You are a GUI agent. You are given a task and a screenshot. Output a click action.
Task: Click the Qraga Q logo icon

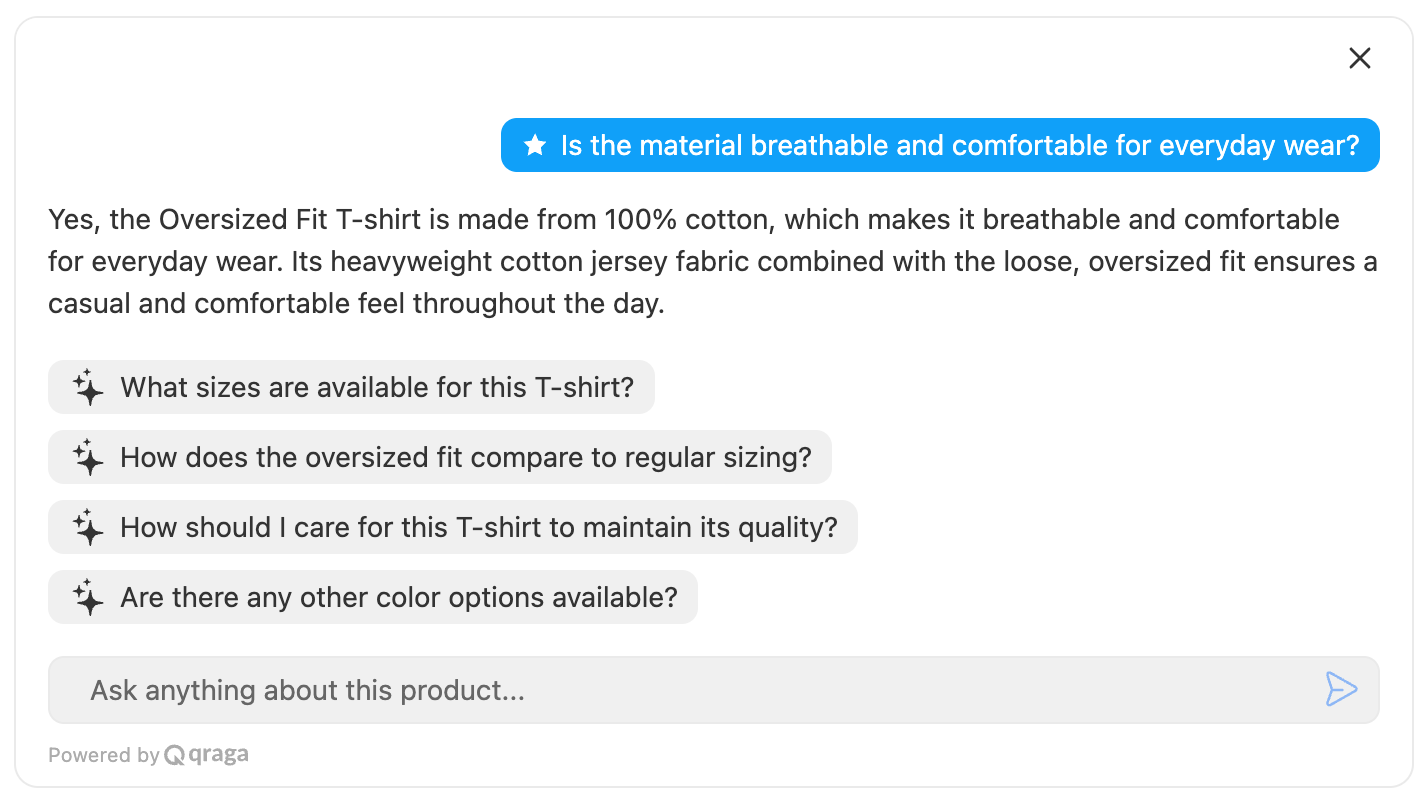pos(175,755)
